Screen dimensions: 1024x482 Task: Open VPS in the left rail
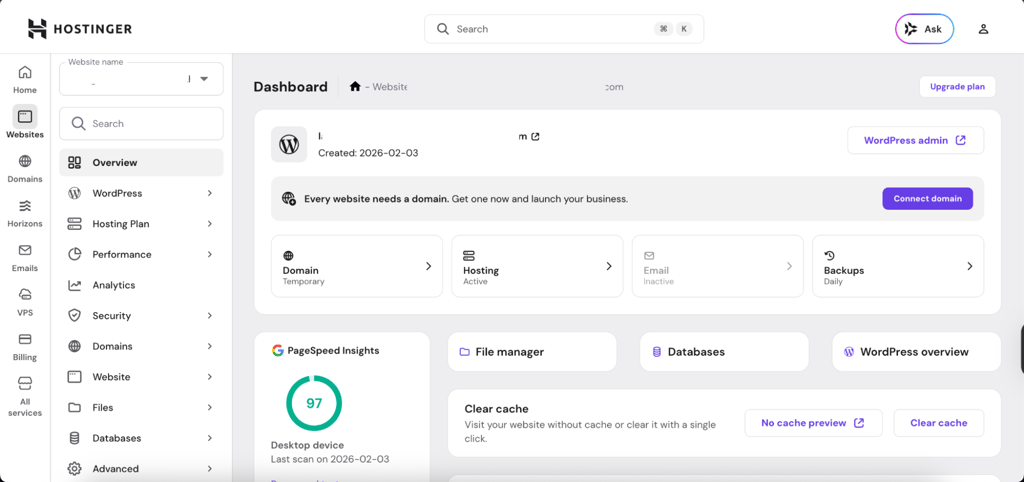[x=25, y=302]
